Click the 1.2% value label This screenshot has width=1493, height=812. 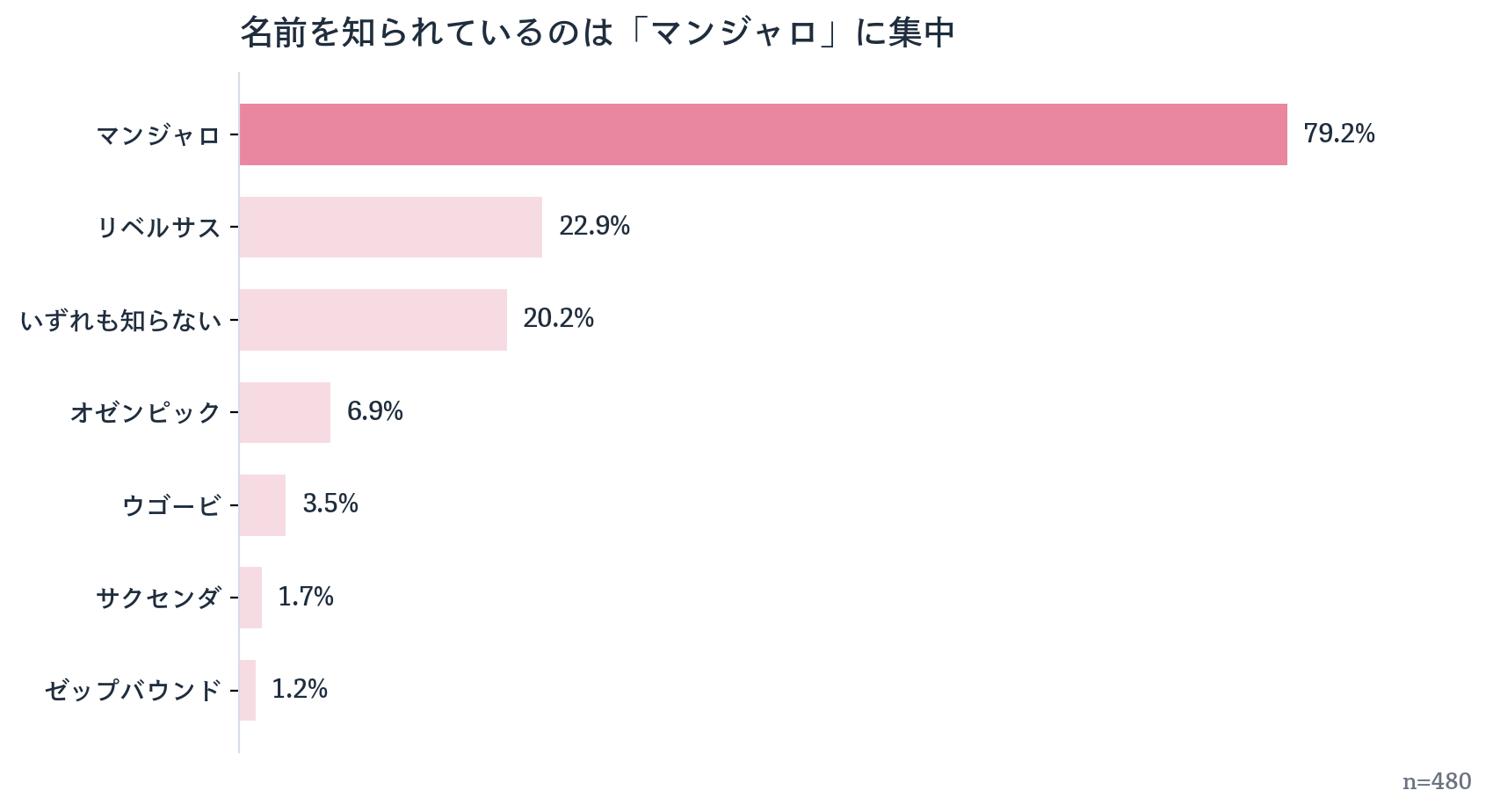click(x=300, y=689)
